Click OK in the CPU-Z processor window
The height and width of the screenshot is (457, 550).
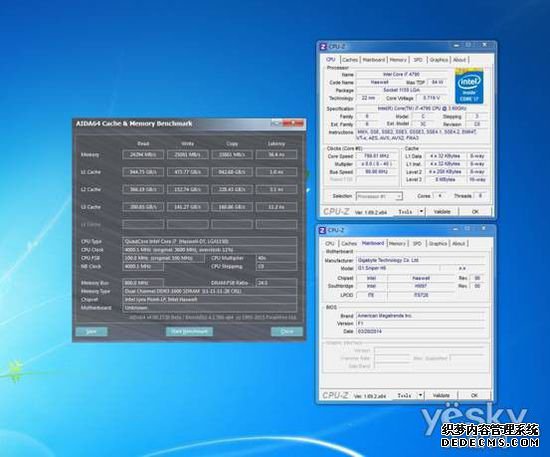coord(475,211)
